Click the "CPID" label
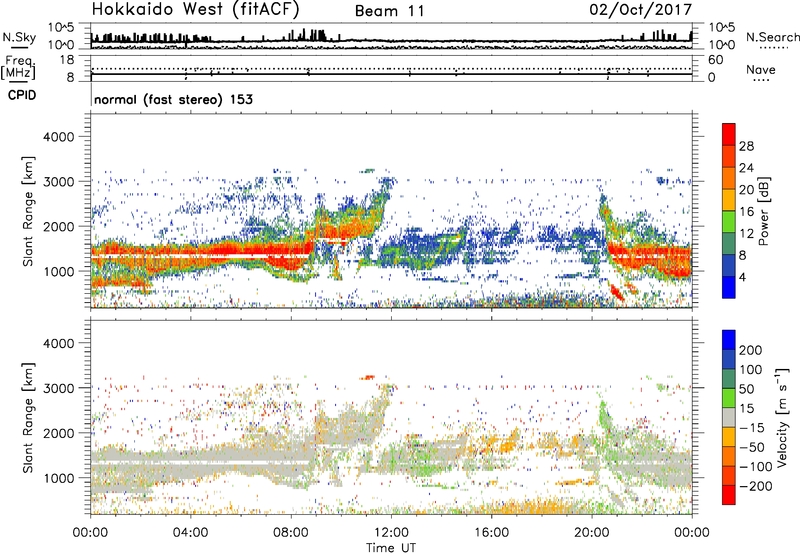The height and width of the screenshot is (554, 800). click(x=22, y=95)
